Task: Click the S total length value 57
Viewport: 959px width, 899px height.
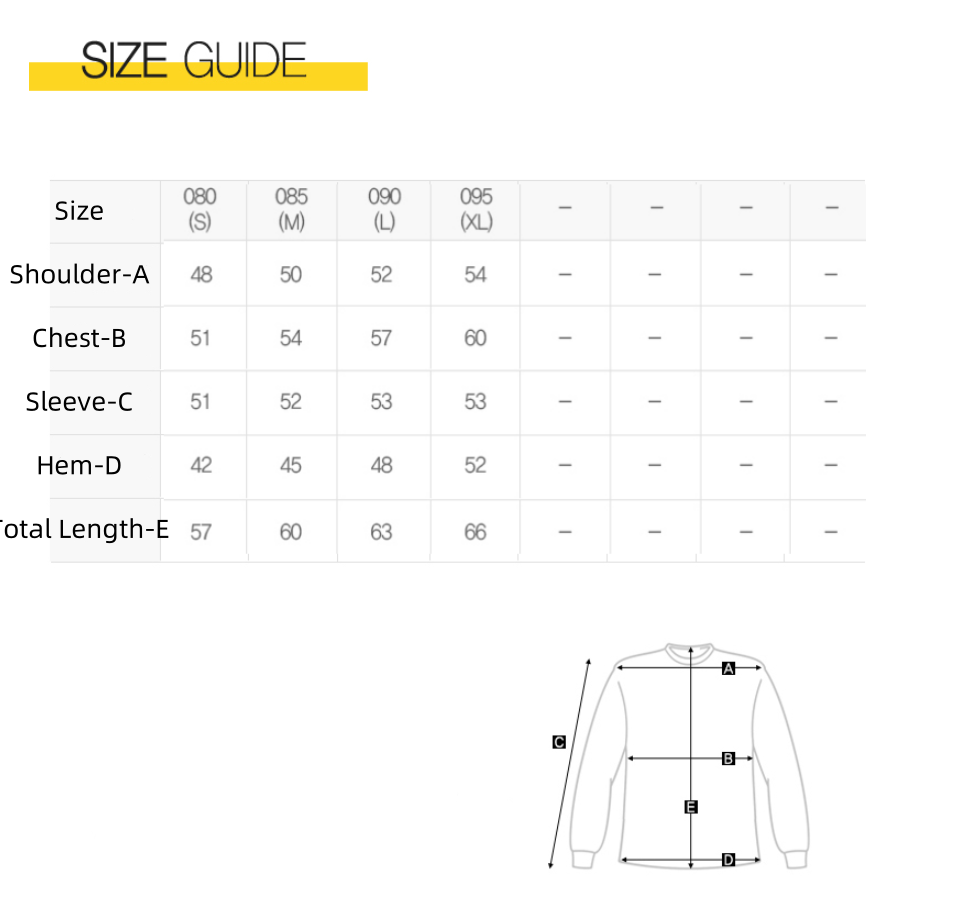Action: (x=201, y=532)
